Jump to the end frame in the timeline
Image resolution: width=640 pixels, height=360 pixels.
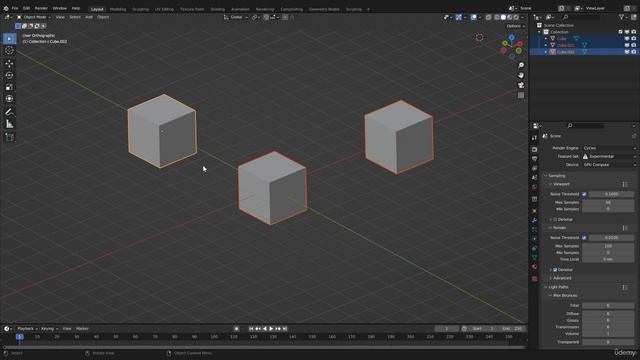pos(285,329)
